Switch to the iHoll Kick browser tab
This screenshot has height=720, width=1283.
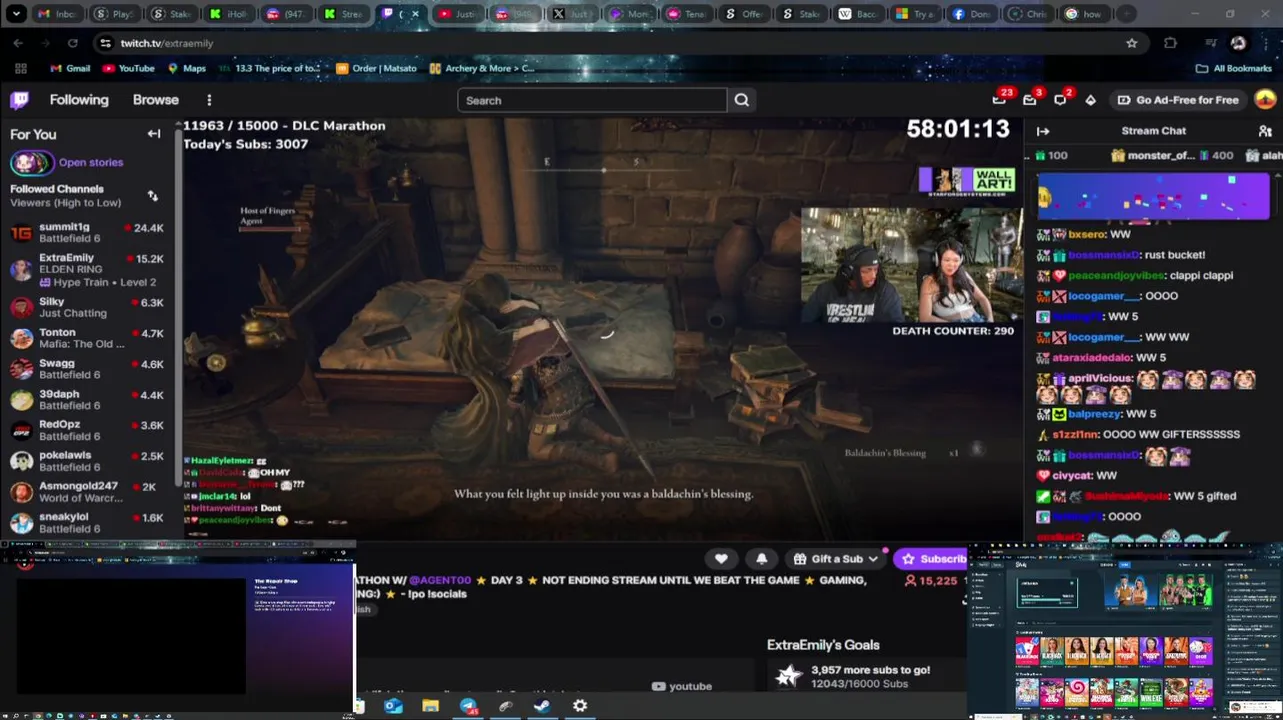[x=229, y=14]
